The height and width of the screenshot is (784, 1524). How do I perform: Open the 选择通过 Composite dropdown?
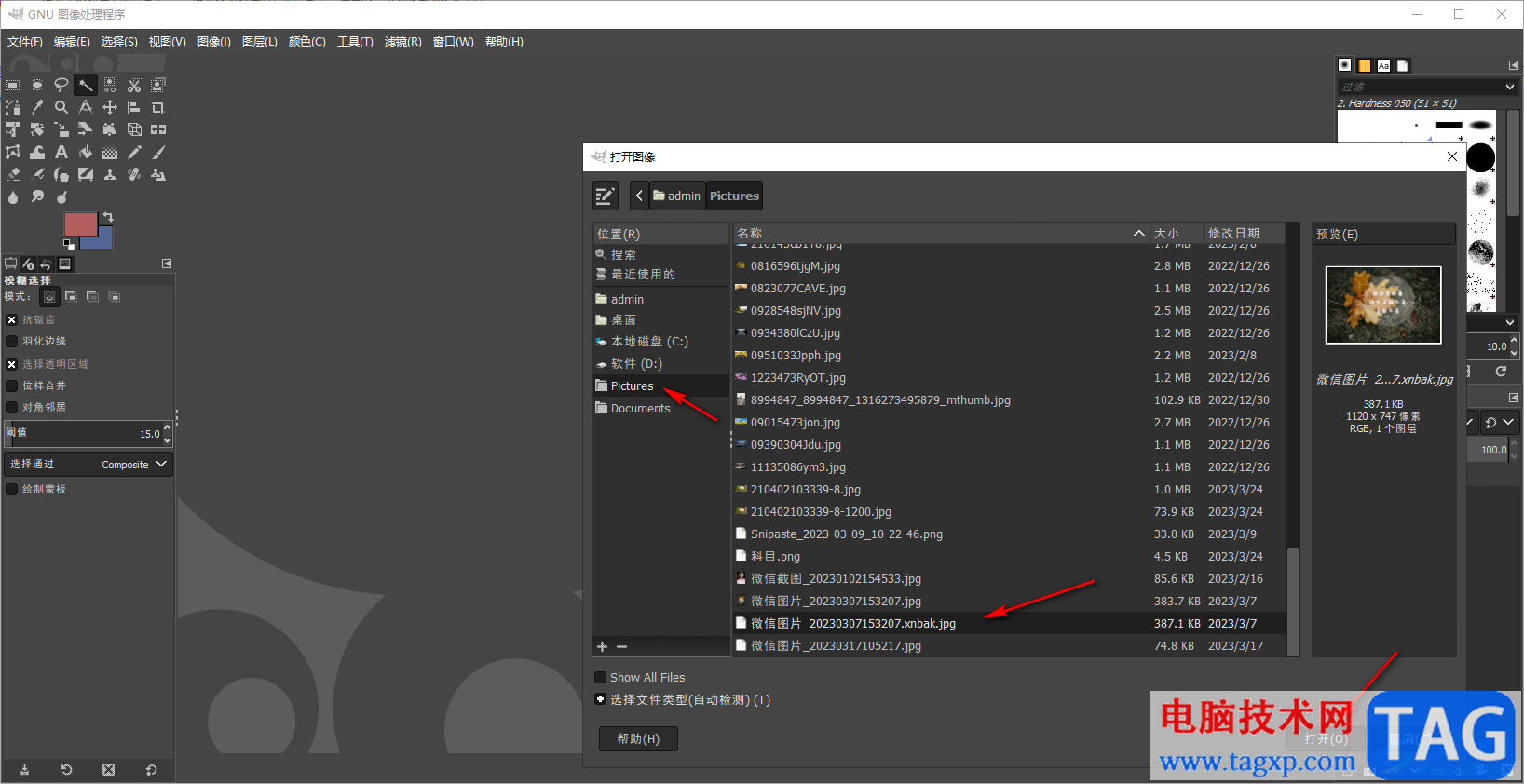click(88, 464)
